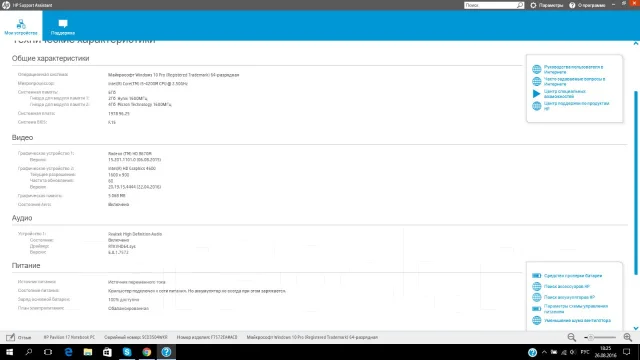Show hidden system tray icons
This screenshot has width=640, height=360.
coord(544,352)
